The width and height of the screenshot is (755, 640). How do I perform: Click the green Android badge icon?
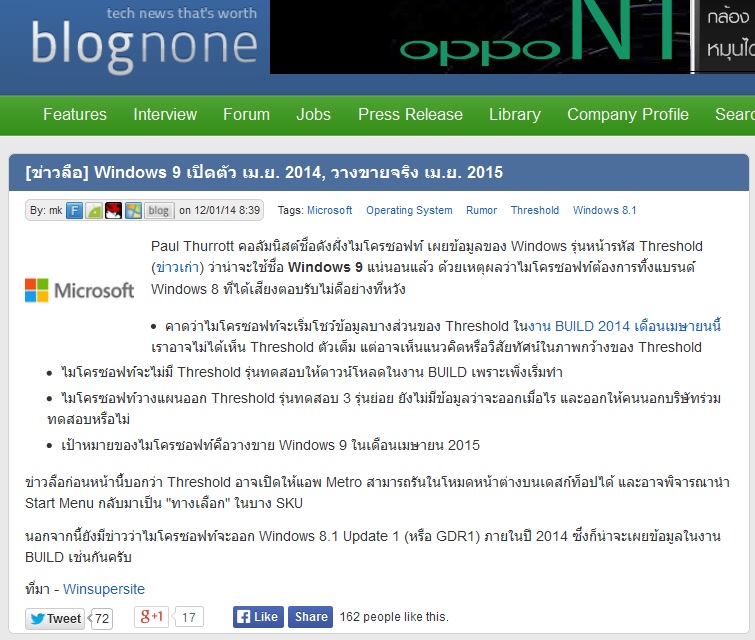(x=94, y=210)
